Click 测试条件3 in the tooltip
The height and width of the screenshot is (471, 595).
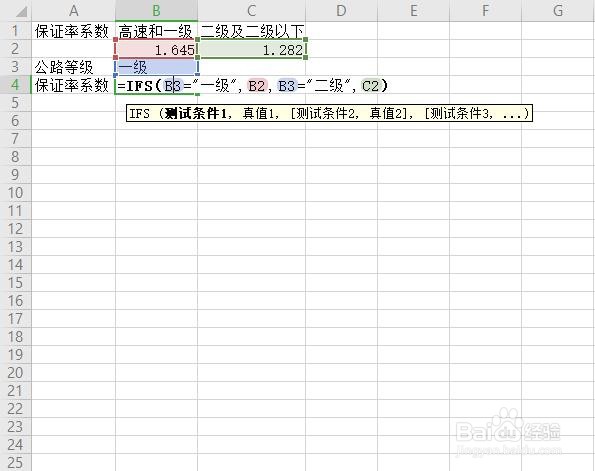click(460, 113)
